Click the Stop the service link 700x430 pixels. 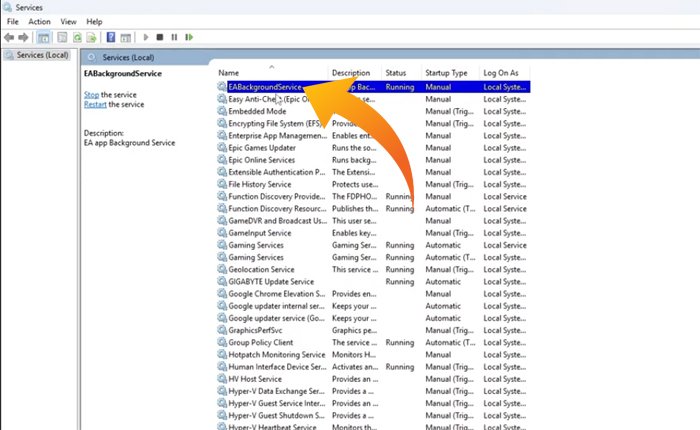[x=93, y=94]
